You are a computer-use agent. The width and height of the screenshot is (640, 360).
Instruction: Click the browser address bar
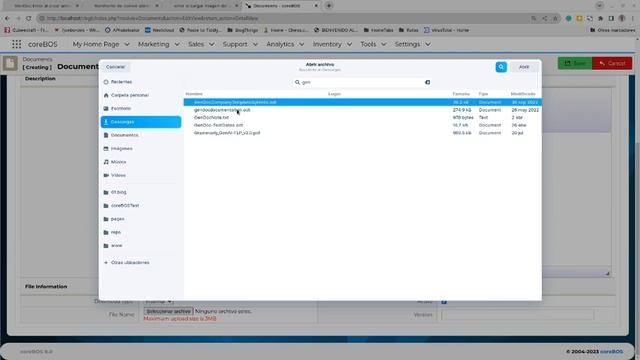tap(286, 18)
